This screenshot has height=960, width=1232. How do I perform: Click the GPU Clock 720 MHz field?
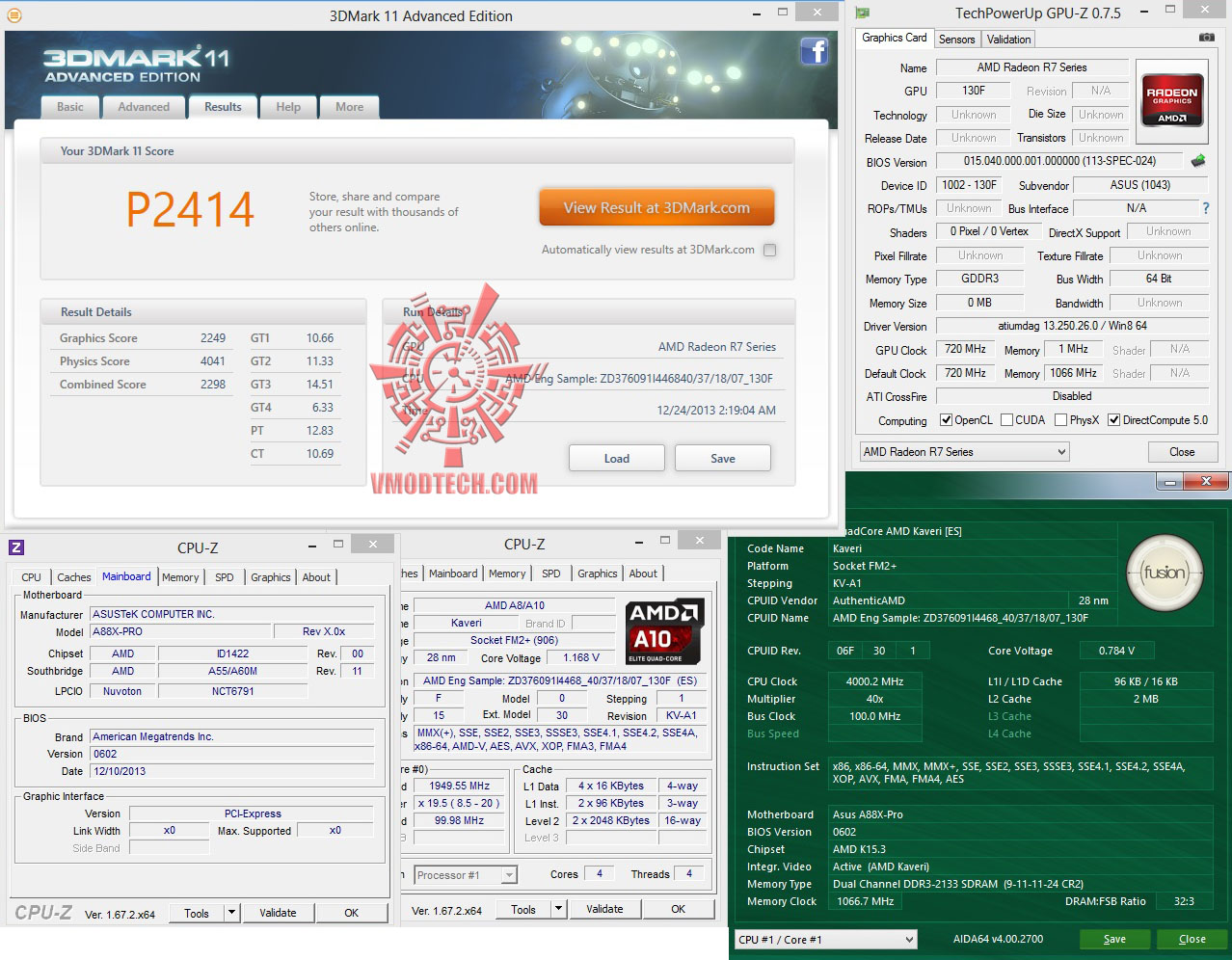click(965, 349)
